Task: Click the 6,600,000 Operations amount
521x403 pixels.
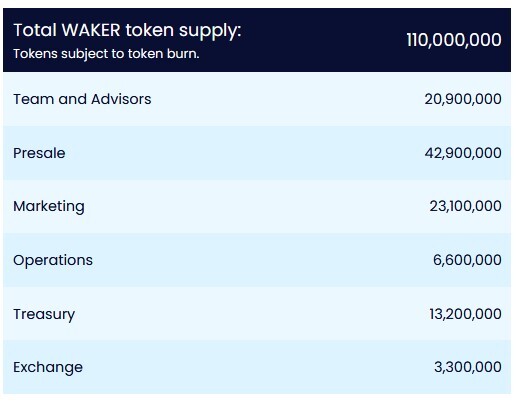Action: (467, 260)
